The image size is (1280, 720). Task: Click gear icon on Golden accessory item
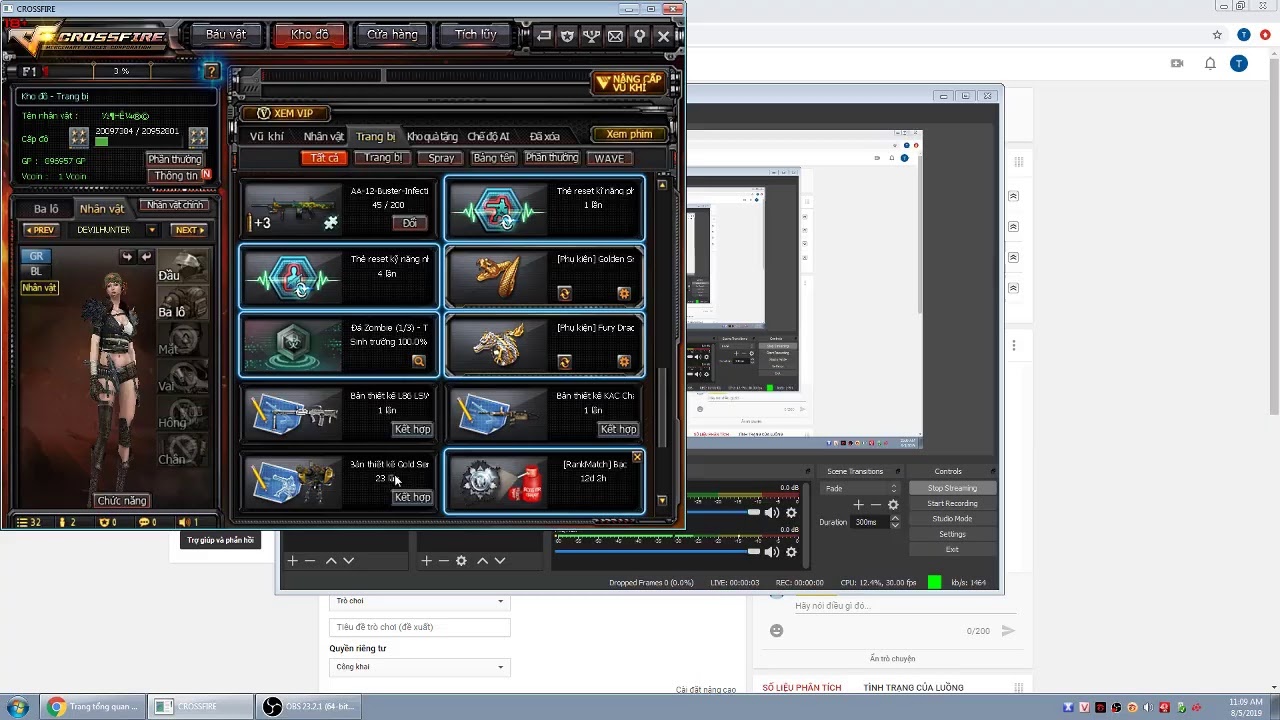624,293
